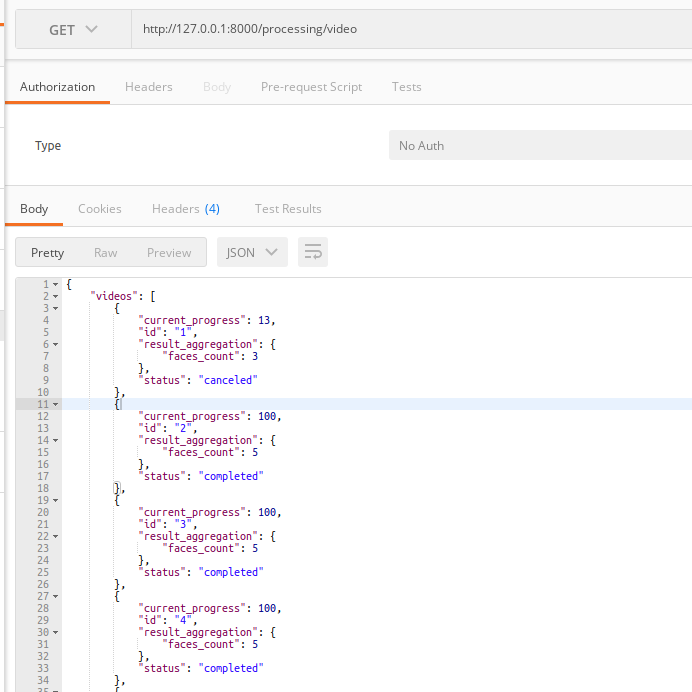
Task: Click the request URL field
Action: coord(411,30)
